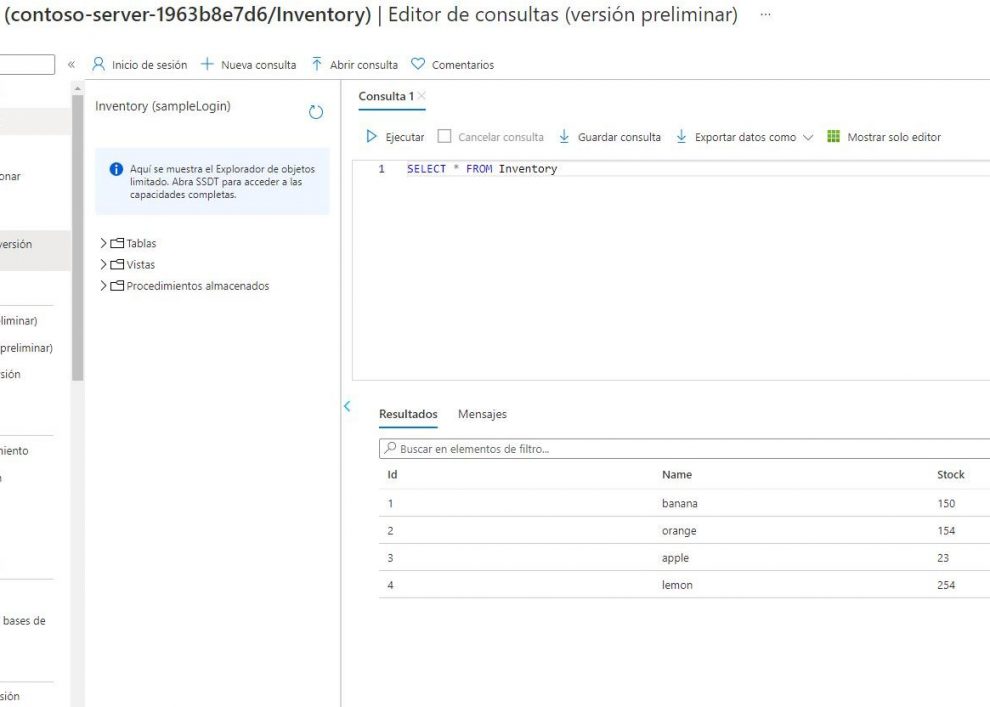Click the plus icon for Nueva consulta
990x707 pixels.
pos(208,65)
